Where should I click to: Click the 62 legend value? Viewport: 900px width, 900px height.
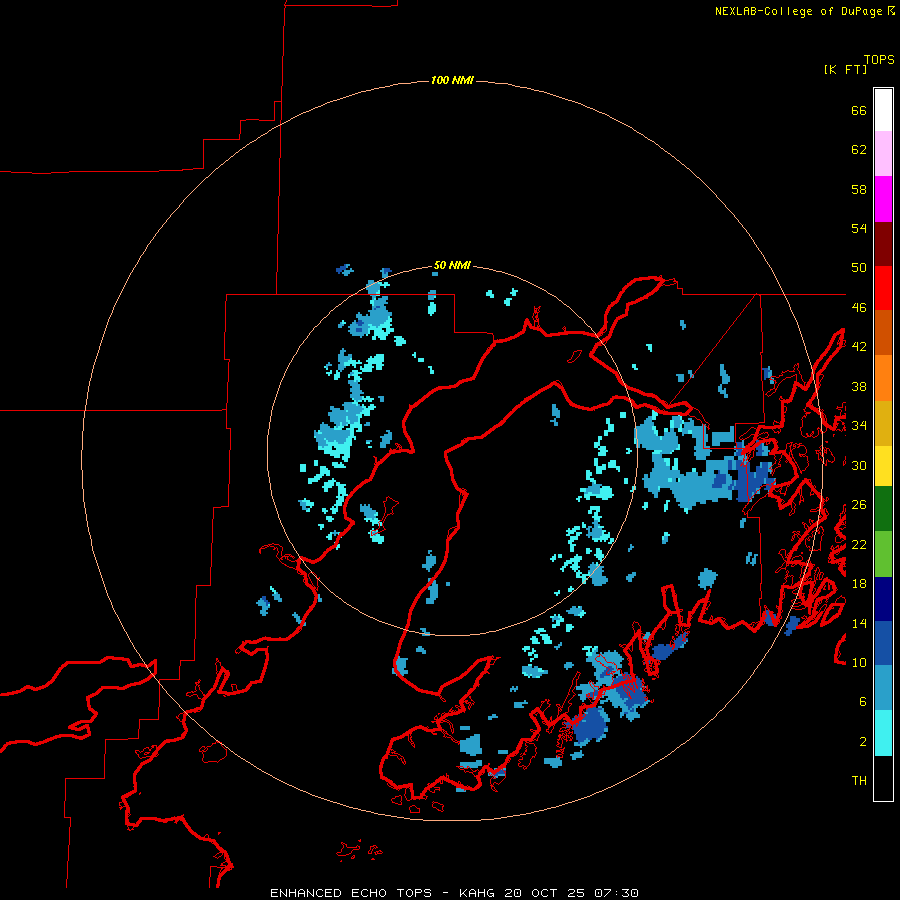(x=859, y=150)
